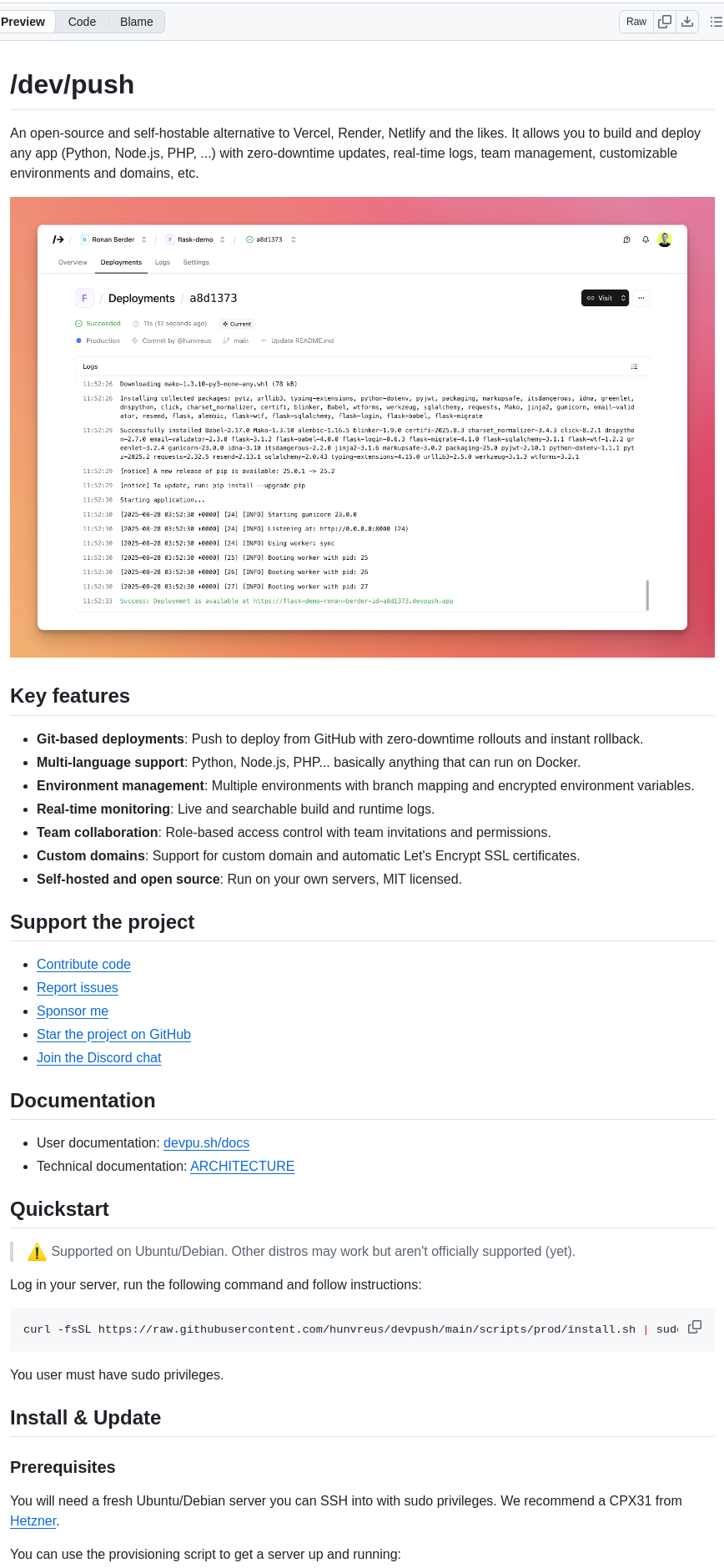
Task: Click the Current badge on the deployment
Action: (236, 324)
